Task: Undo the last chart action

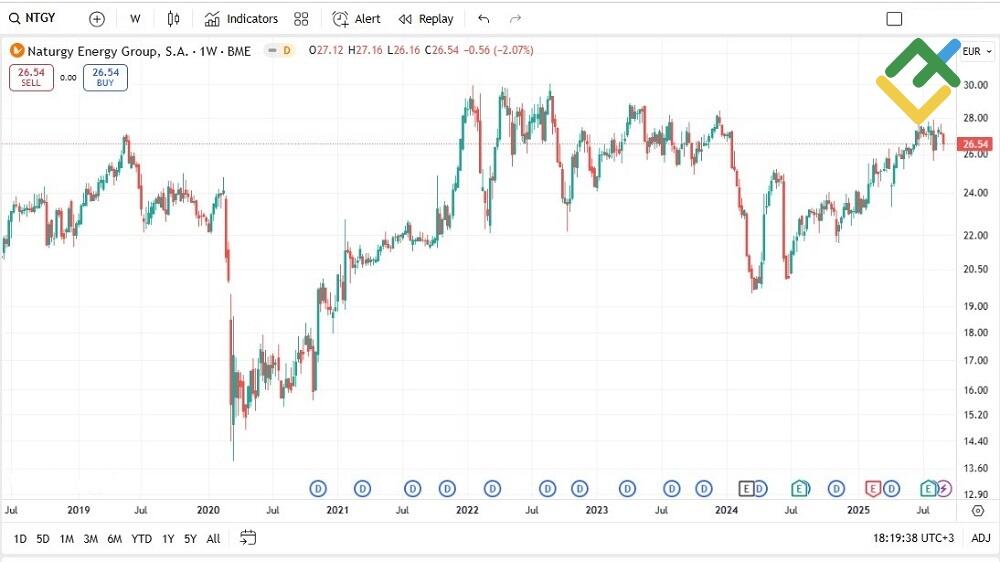Action: [x=484, y=19]
